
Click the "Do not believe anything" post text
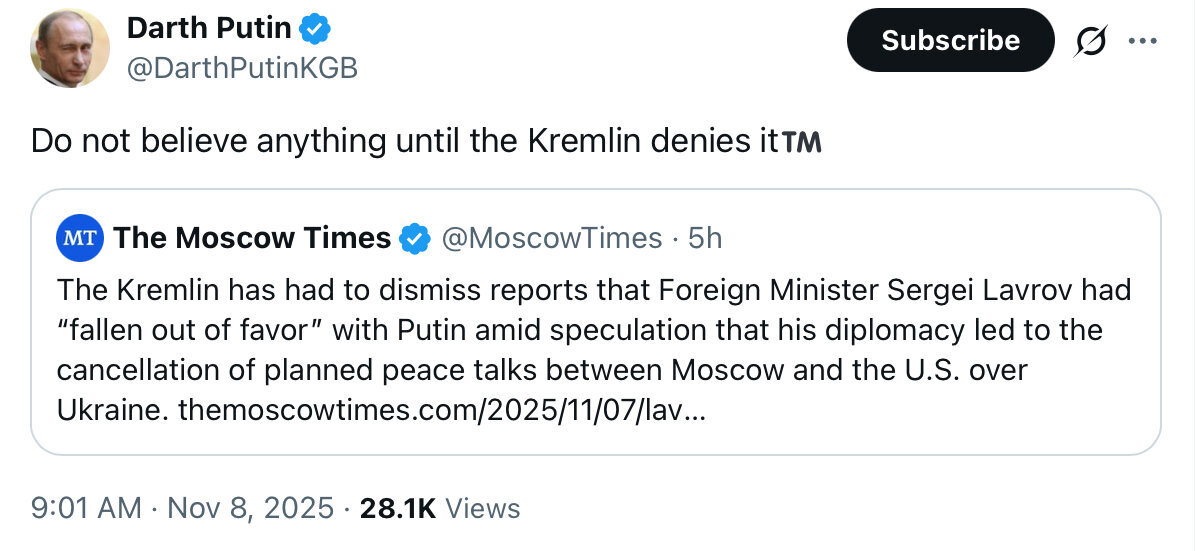400,141
